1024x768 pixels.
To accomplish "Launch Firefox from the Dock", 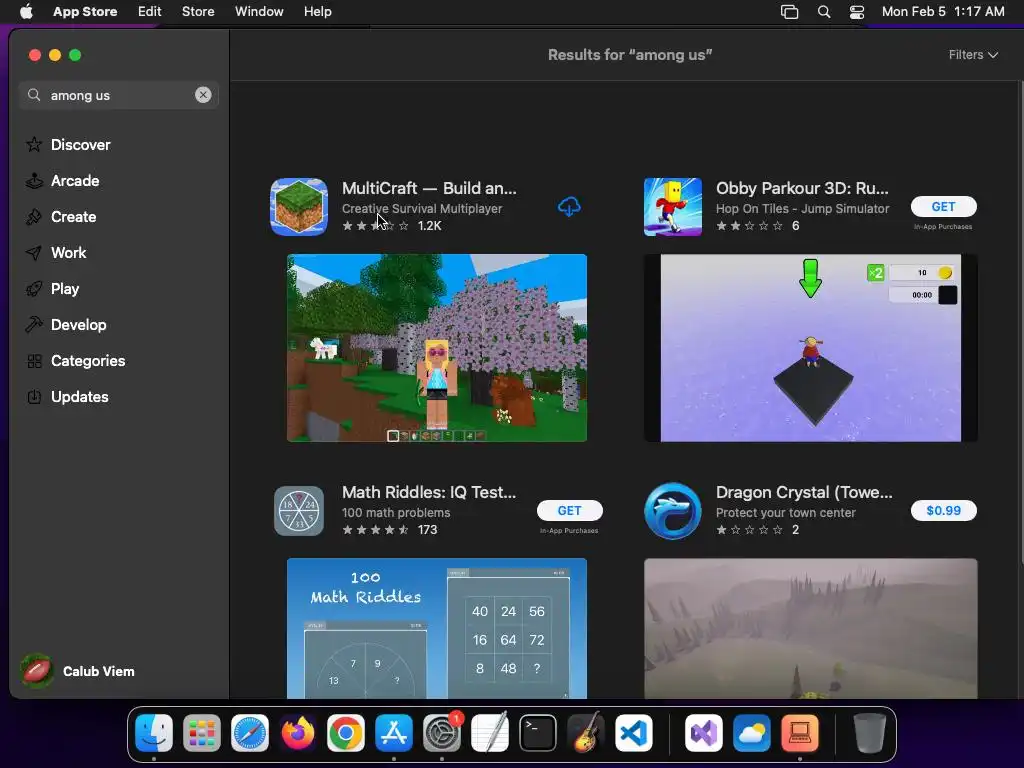I will pyautogui.click(x=298, y=733).
